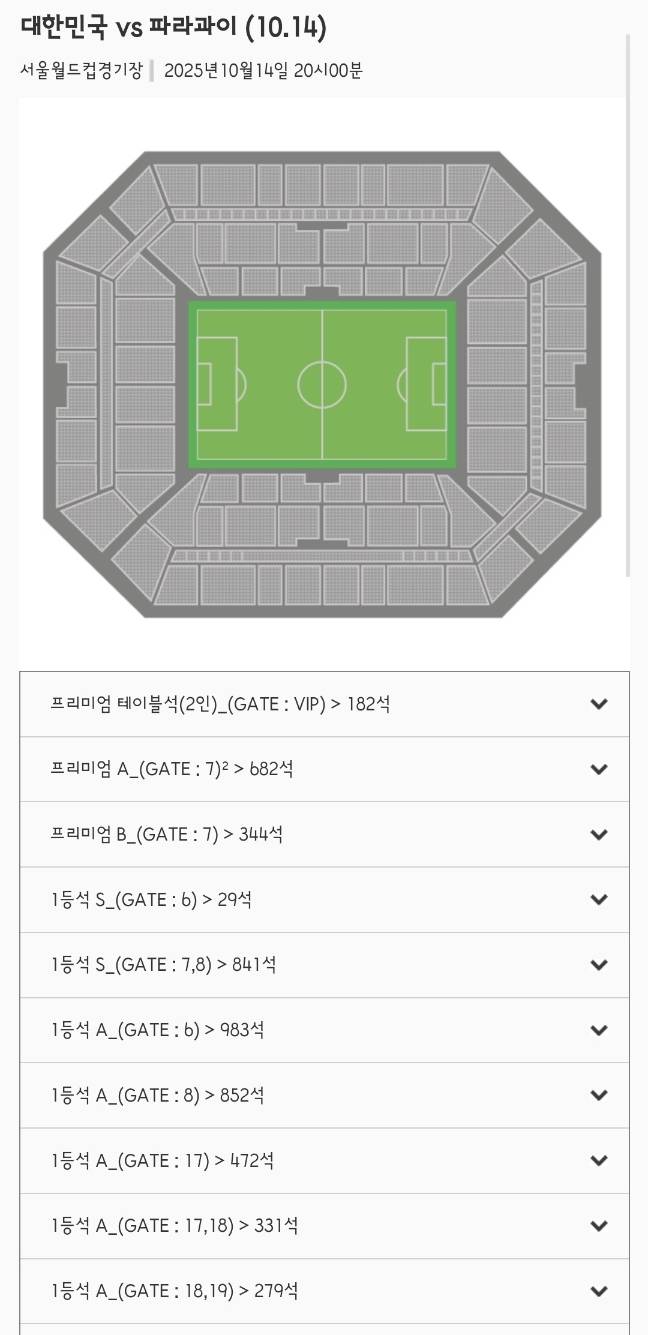648x1335 pixels.
Task: Expand the 1등석 S (GATE 7,8) listing
Action: tap(598, 964)
